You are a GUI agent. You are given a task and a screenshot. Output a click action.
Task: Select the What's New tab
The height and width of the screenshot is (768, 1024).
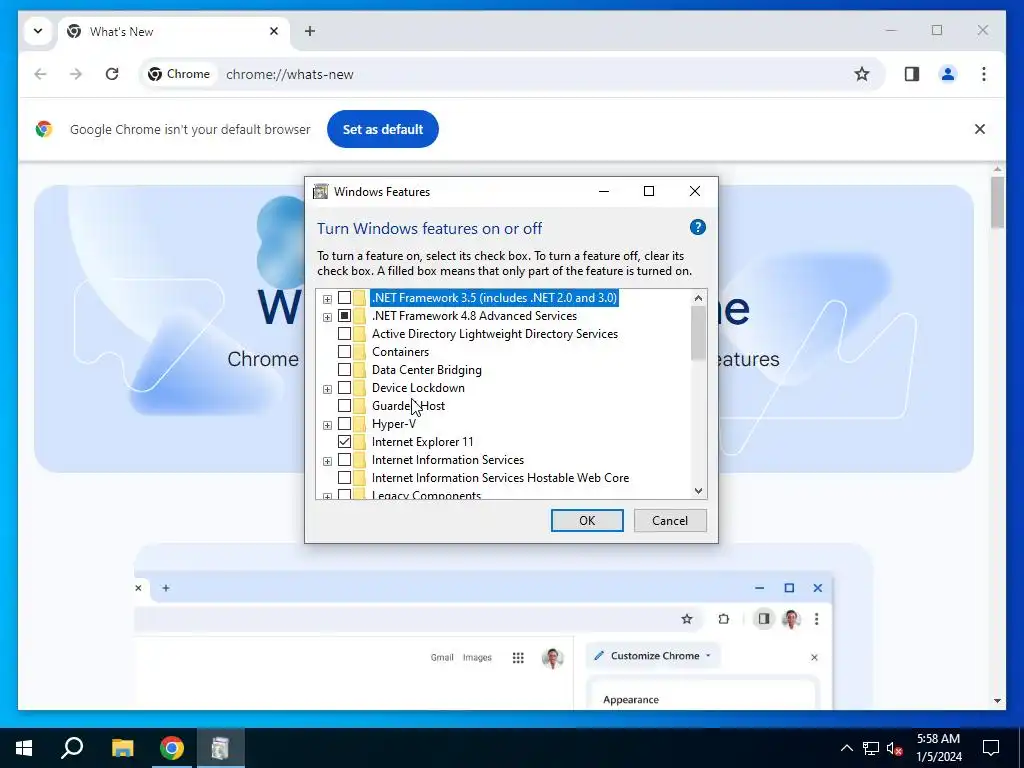tap(175, 31)
